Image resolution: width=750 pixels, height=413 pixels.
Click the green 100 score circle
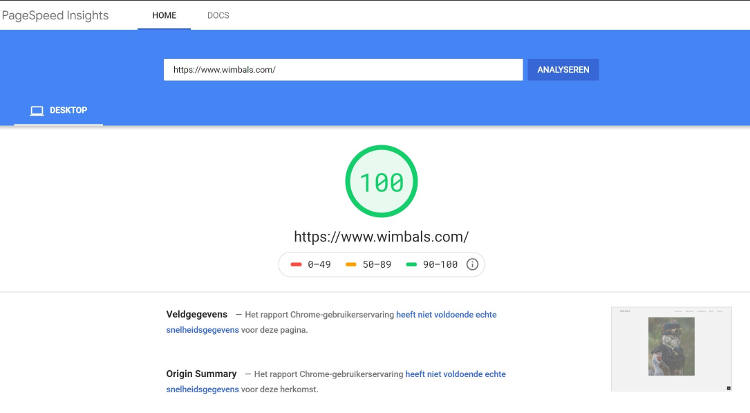click(381, 181)
